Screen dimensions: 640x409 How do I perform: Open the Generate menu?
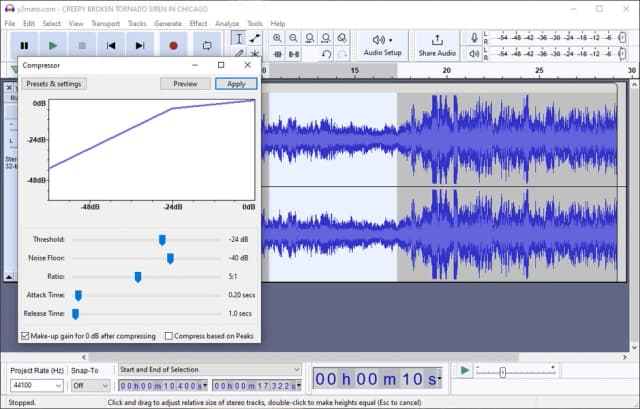[x=168, y=24]
